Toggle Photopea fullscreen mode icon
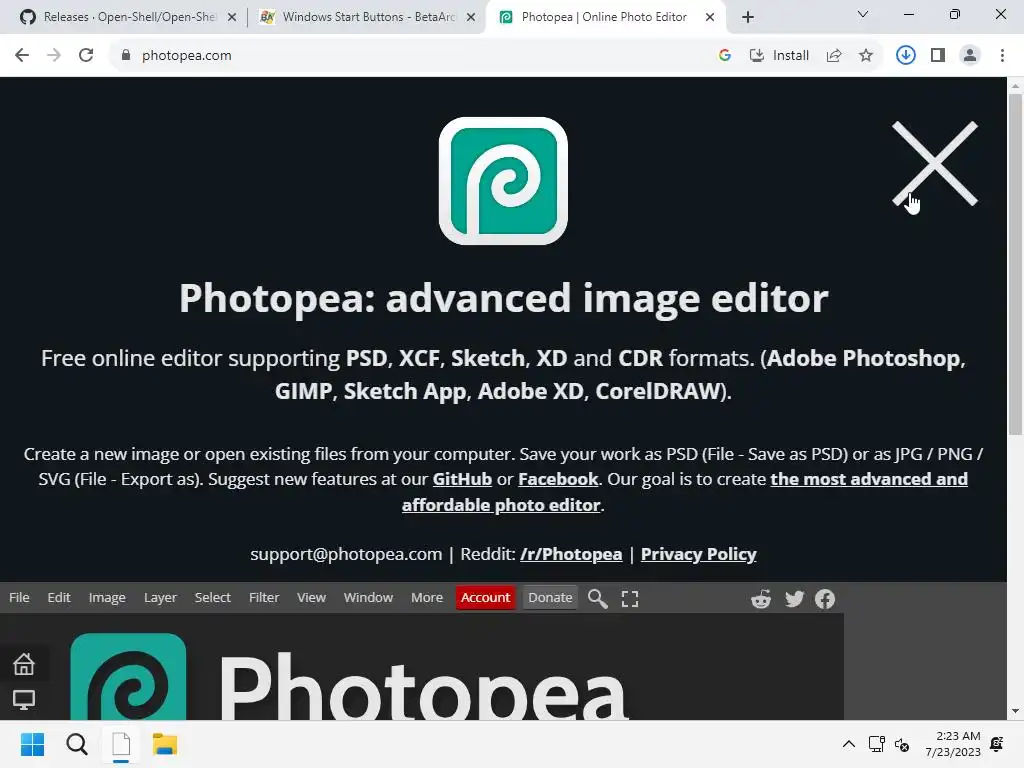1024x768 pixels. pos(630,599)
